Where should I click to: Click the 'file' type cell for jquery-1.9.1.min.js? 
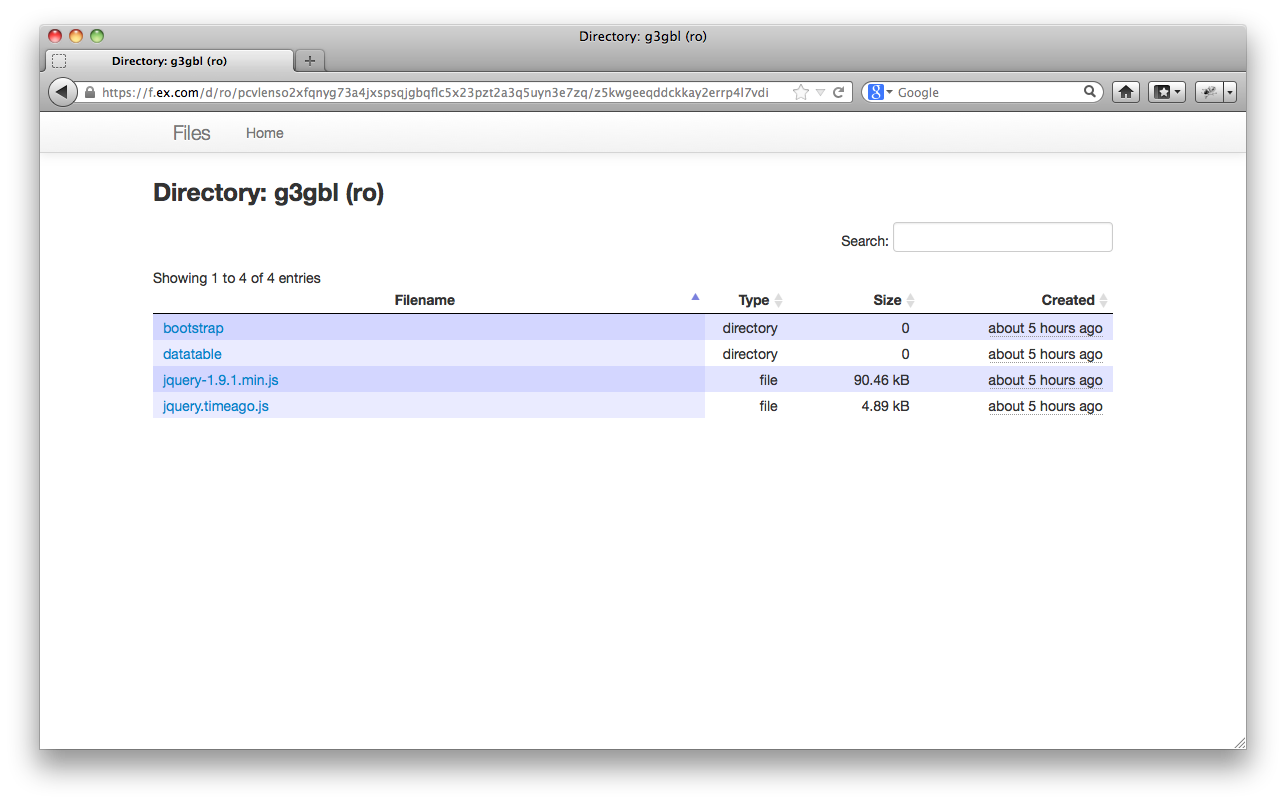[768, 380]
